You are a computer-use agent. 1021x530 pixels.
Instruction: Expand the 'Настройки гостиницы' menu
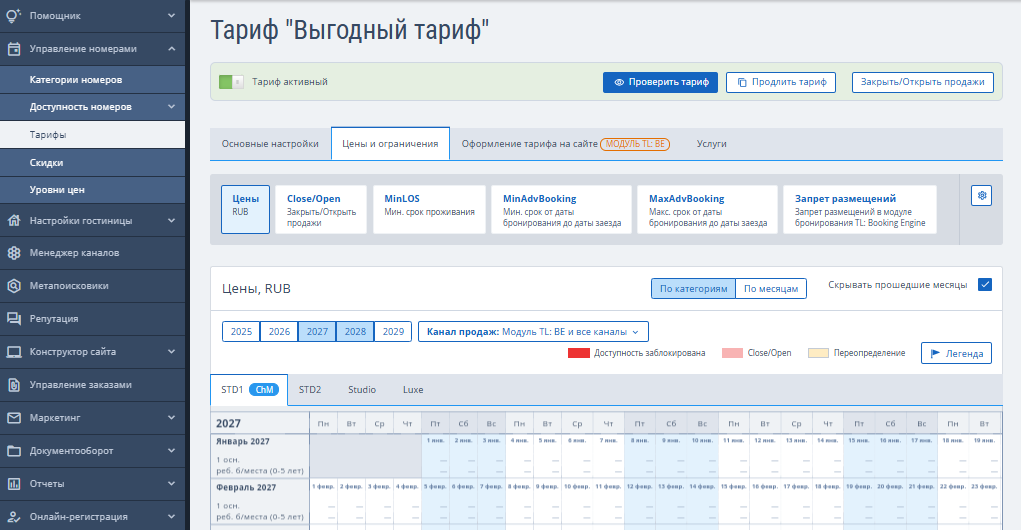pos(171,220)
